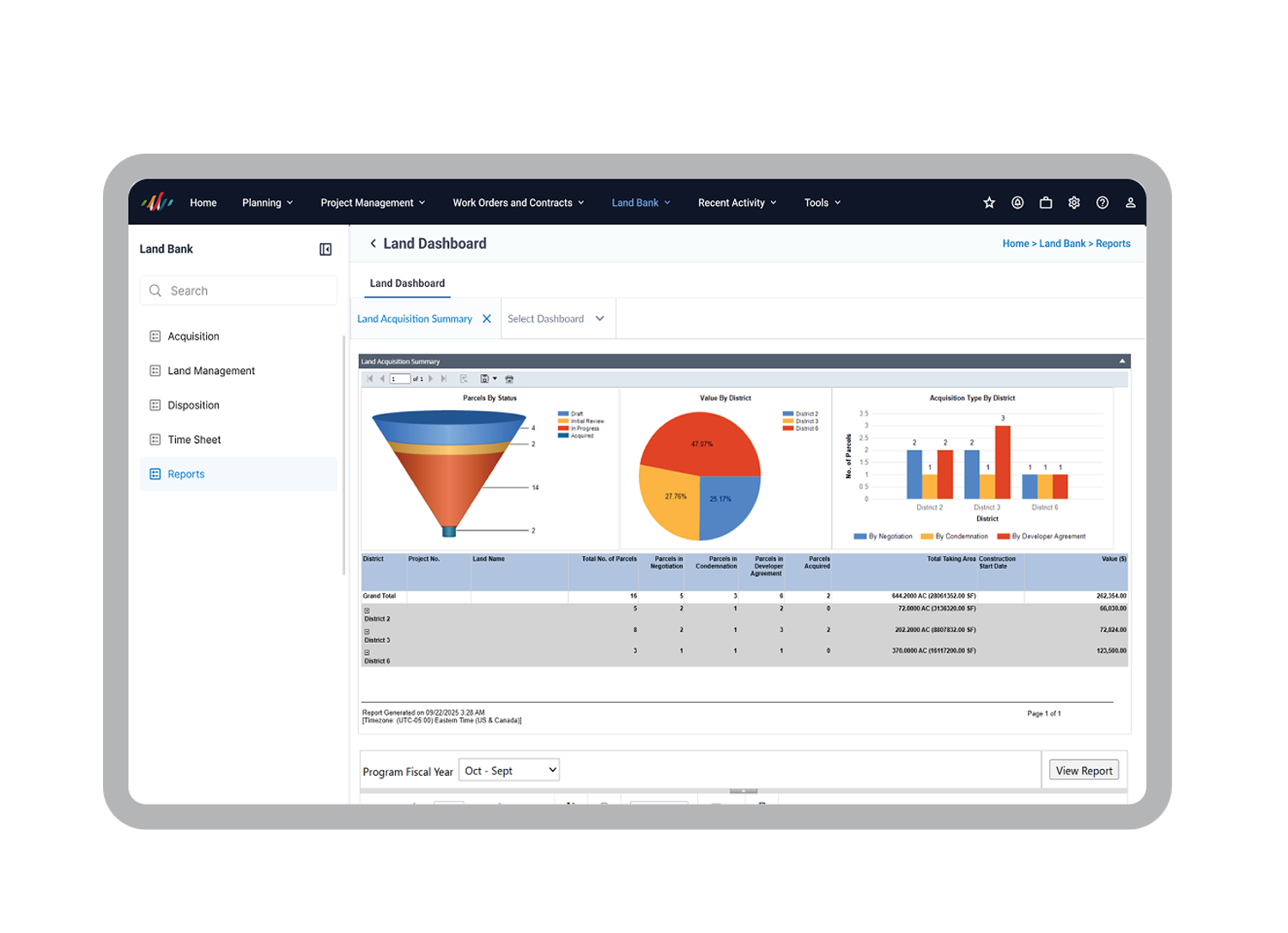Viewport: 1288px width, 933px height.
Task: Click the report export save icon
Action: tap(485, 379)
